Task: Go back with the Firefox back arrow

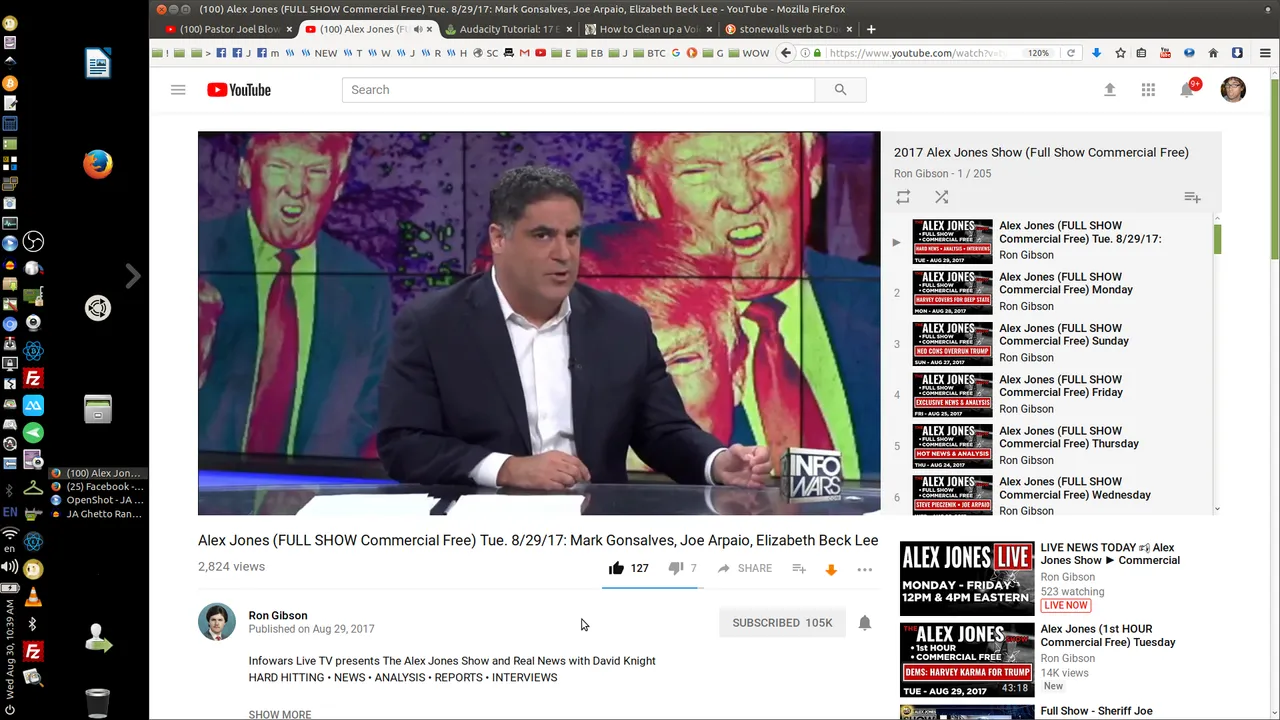Action: 786,53
